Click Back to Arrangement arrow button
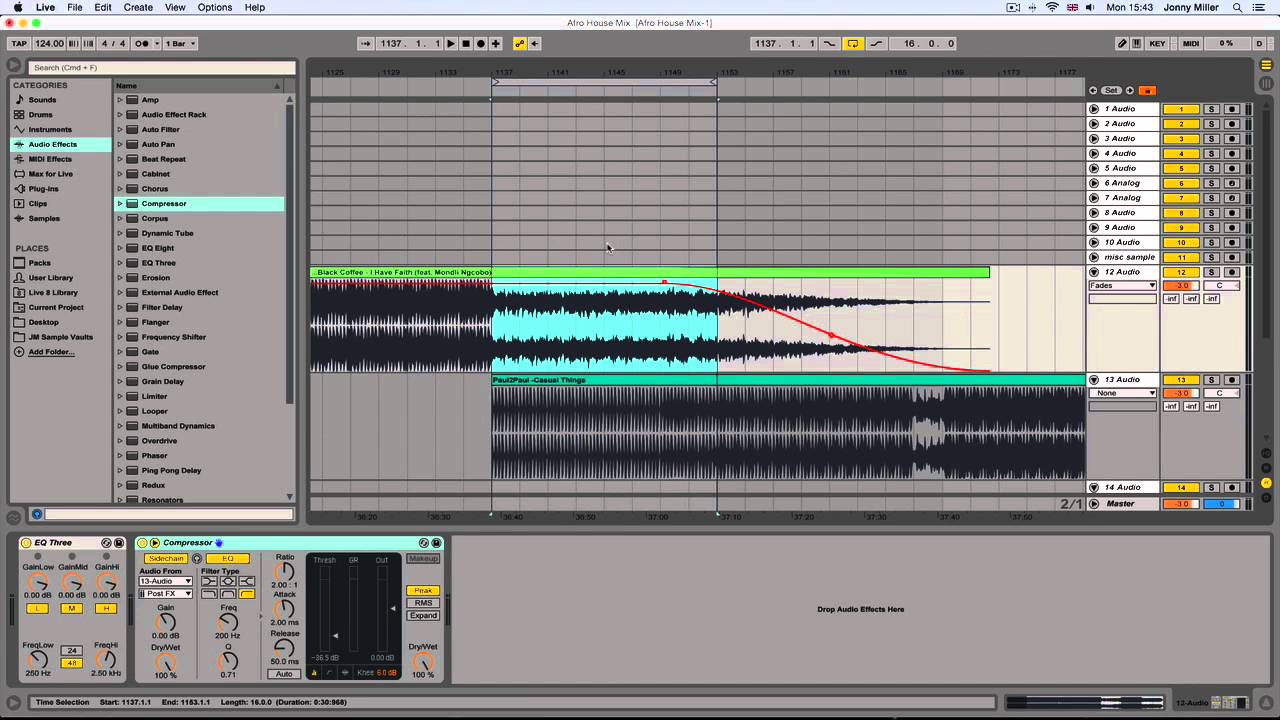 535,43
